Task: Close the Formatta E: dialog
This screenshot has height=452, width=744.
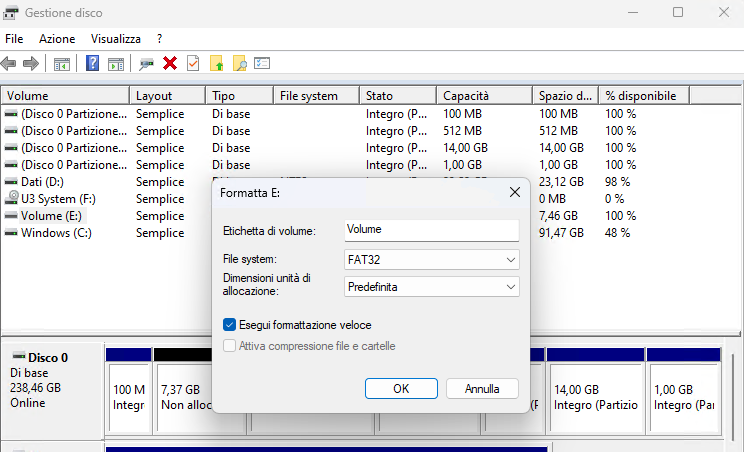Action: click(x=515, y=192)
